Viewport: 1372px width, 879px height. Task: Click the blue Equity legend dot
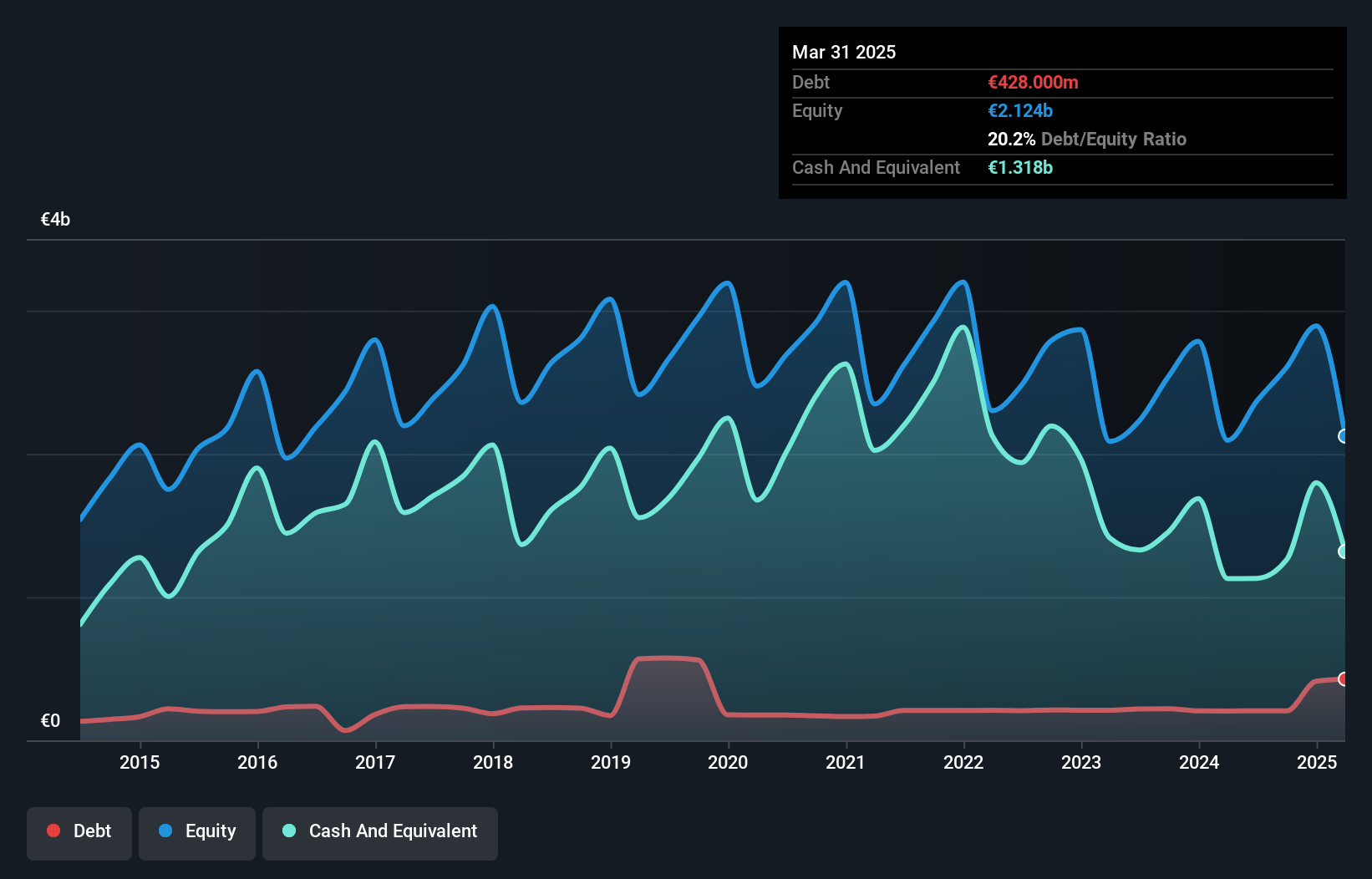point(165,831)
